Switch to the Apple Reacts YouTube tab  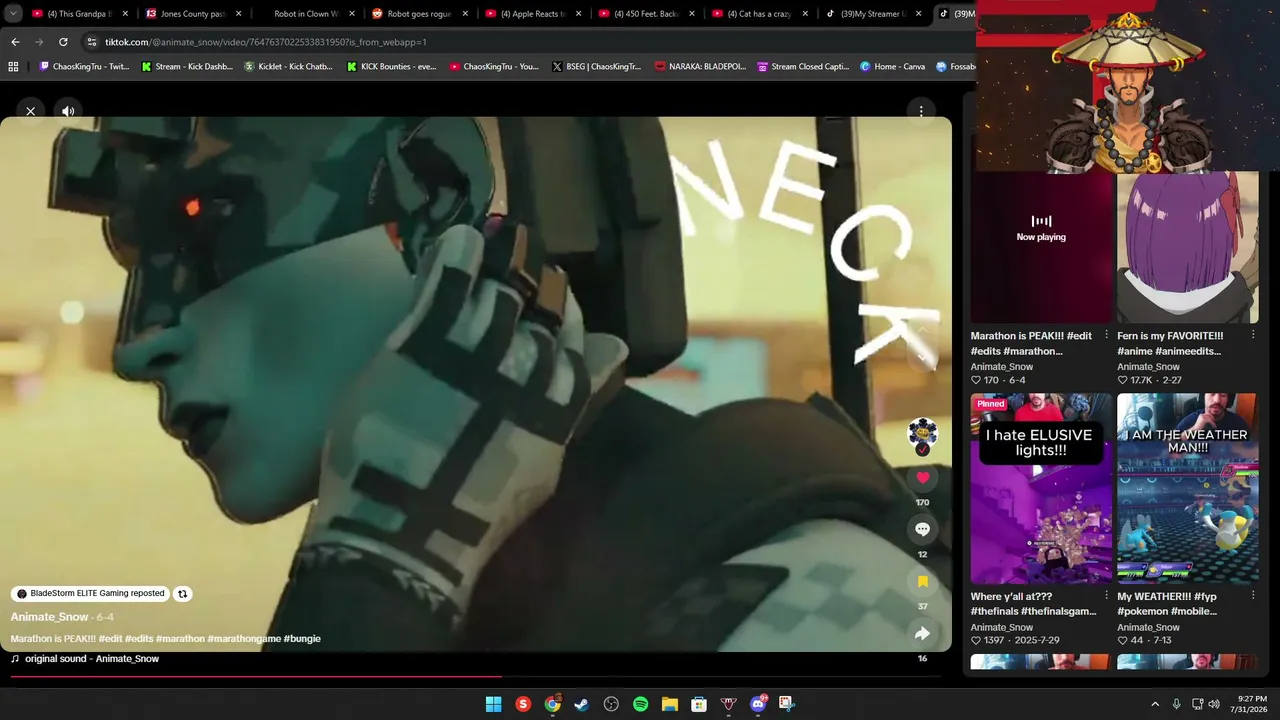tap(533, 14)
